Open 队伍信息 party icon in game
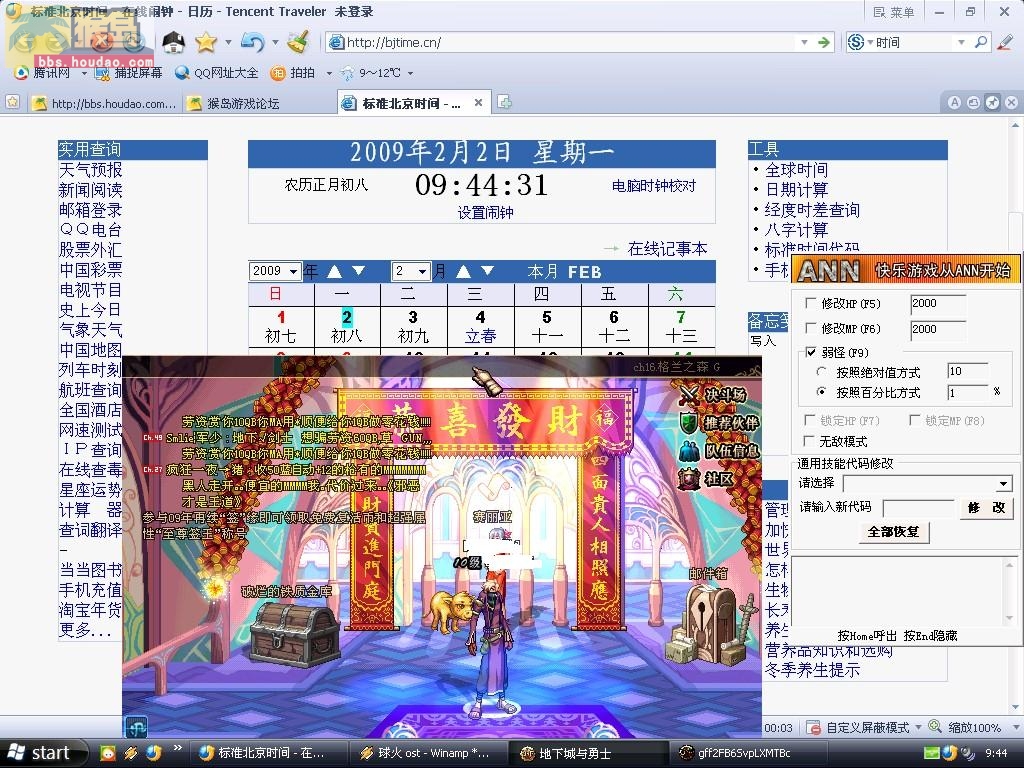The width and height of the screenshot is (1024, 768). point(688,451)
